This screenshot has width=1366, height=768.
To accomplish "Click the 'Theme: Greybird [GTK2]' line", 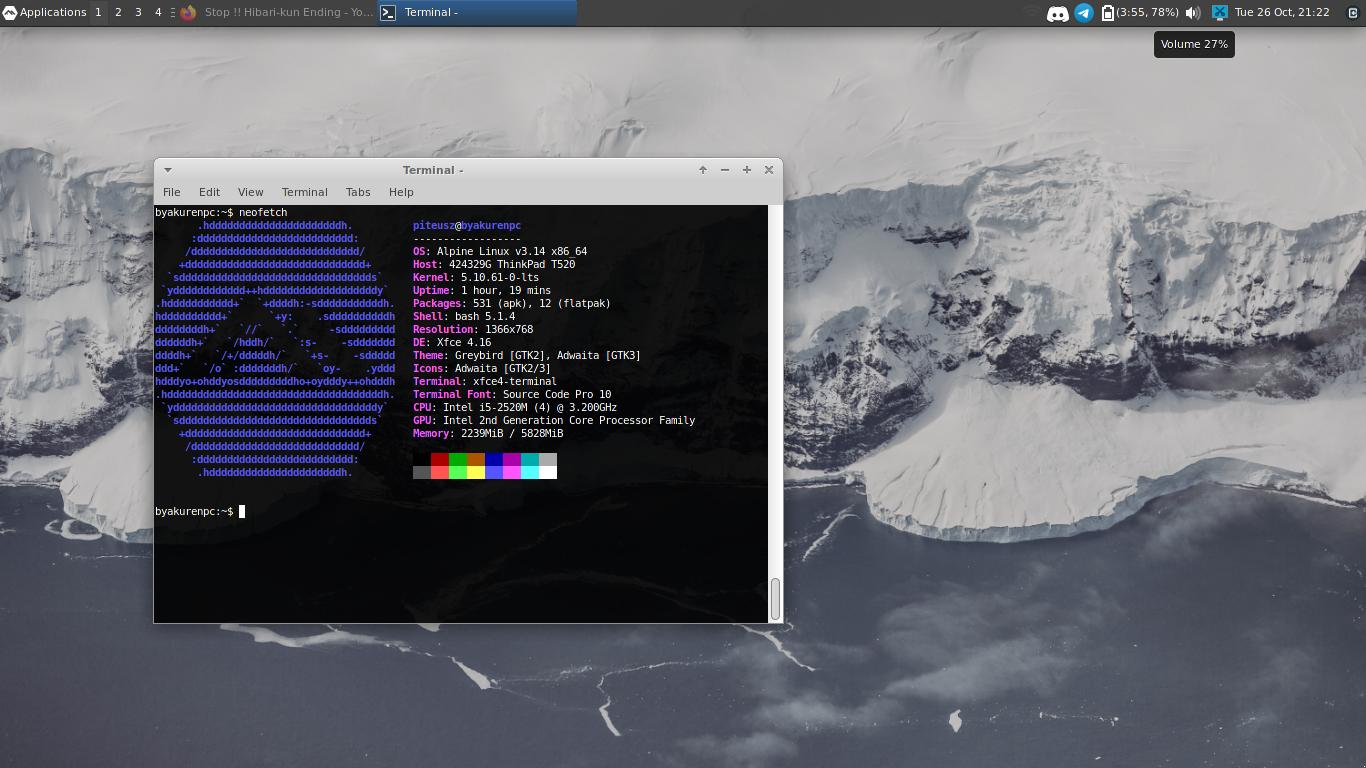I will pos(527,356).
